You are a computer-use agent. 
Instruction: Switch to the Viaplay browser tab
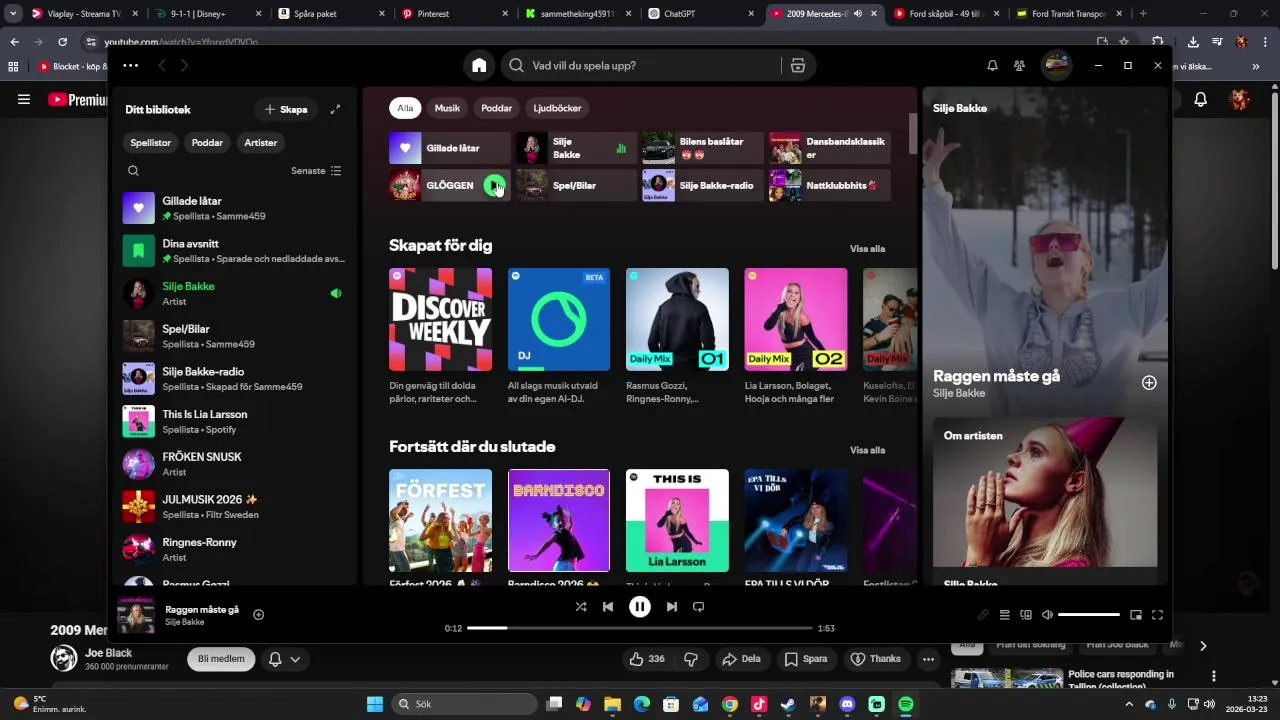click(x=85, y=14)
